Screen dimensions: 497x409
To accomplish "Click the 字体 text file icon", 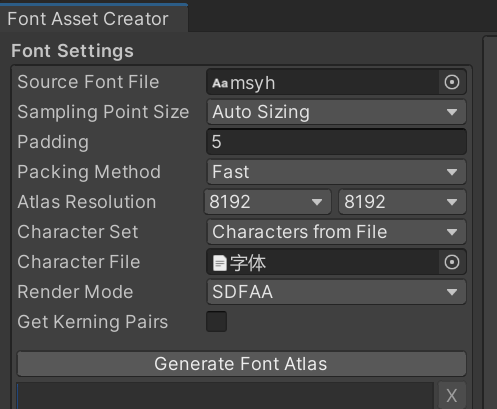I will (220, 263).
